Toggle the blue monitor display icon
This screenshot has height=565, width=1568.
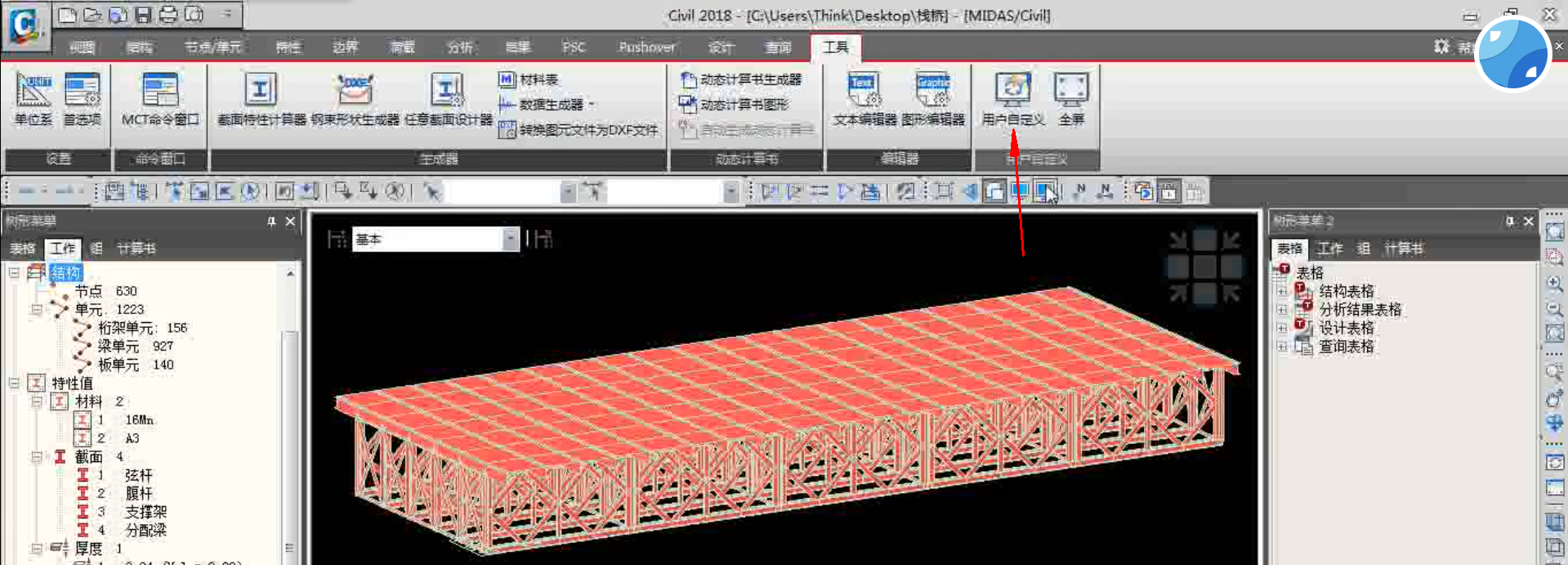pos(1019,191)
